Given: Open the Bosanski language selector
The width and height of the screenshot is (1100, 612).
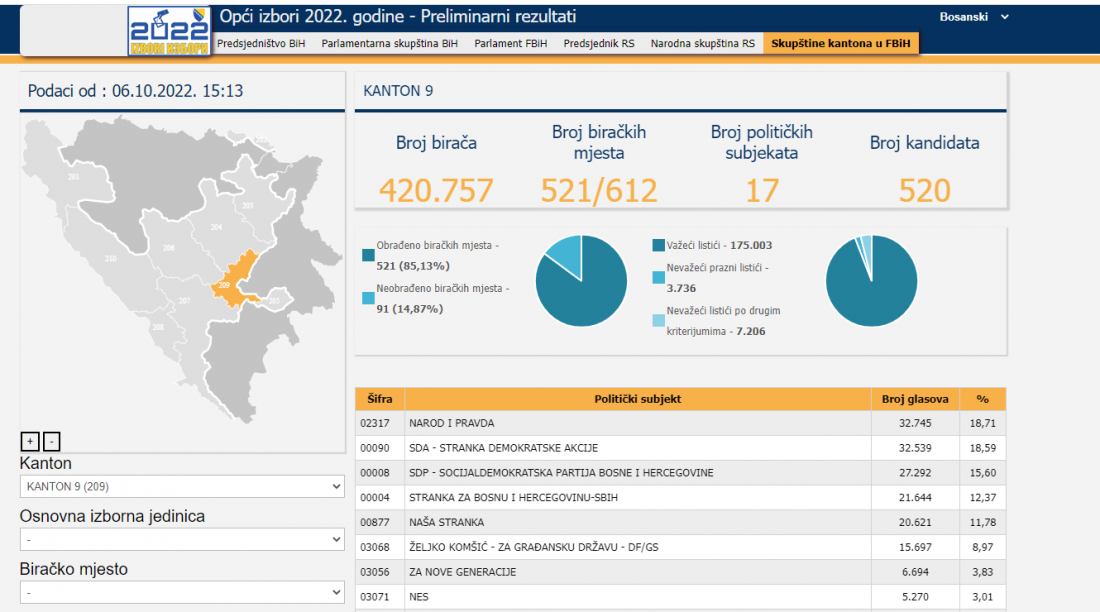Looking at the screenshot, I should click(975, 17).
